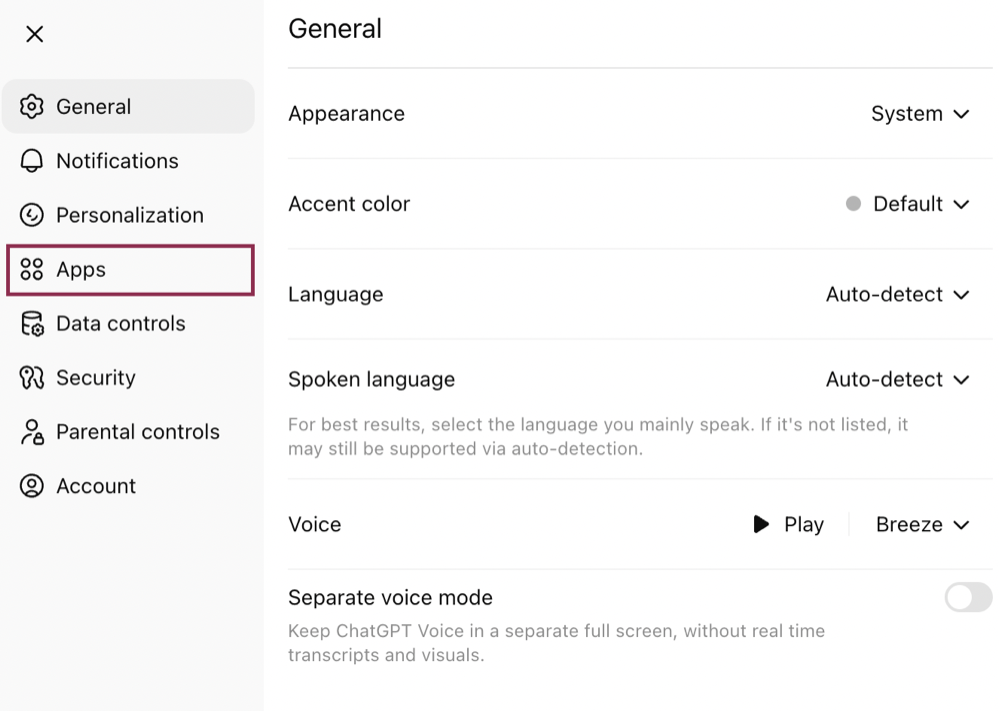This screenshot has width=999, height=711.
Task: Switch to the Notifications settings tab
Action: pyautogui.click(x=117, y=161)
